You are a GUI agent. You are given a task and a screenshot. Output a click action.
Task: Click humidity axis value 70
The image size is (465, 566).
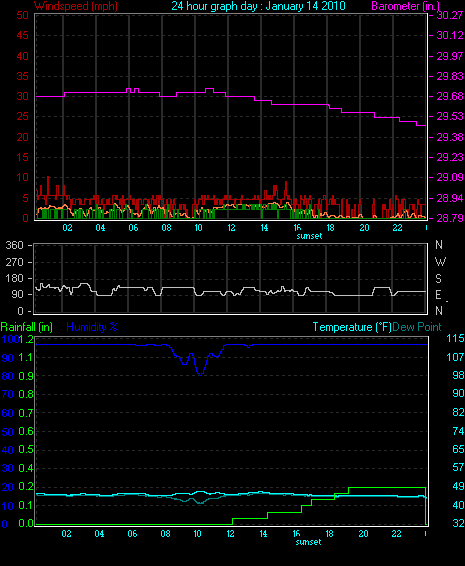[x=8, y=395]
